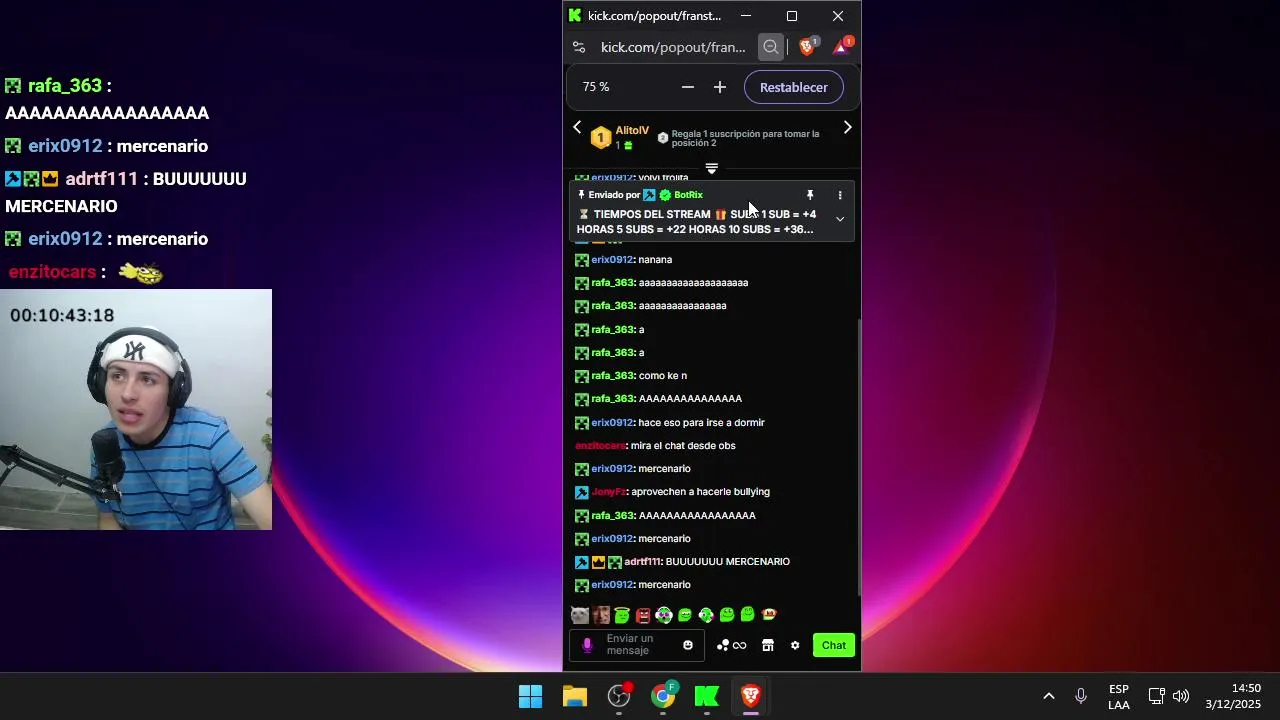Open the Brave Shields lion icon
This screenshot has width=1280, height=720.
[x=807, y=47]
